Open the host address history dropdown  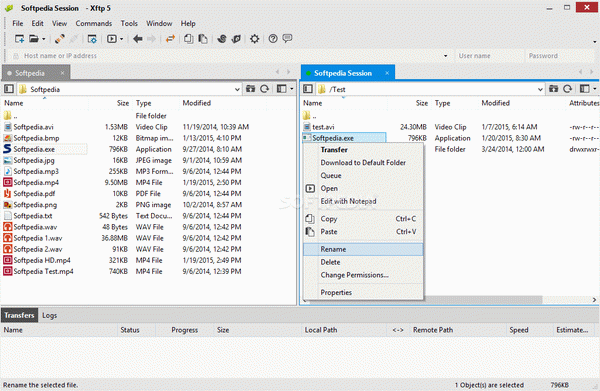[x=445, y=56]
